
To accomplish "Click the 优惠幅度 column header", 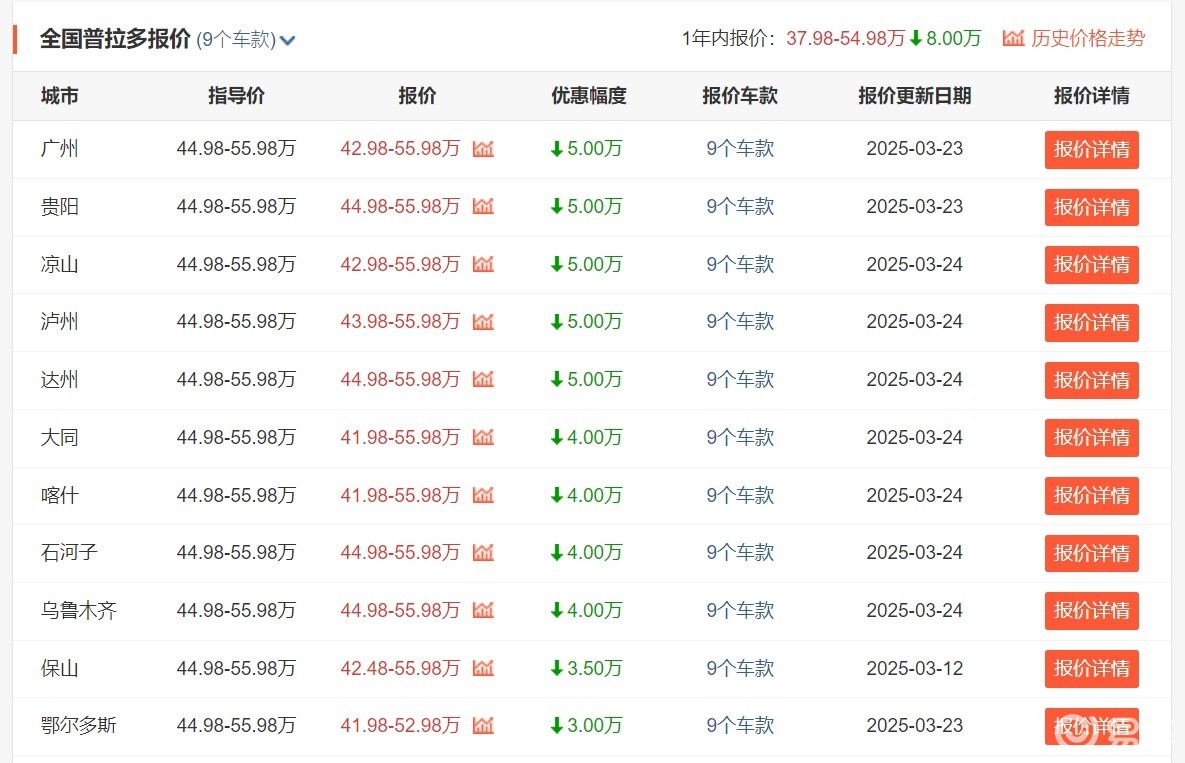I will pos(589,96).
